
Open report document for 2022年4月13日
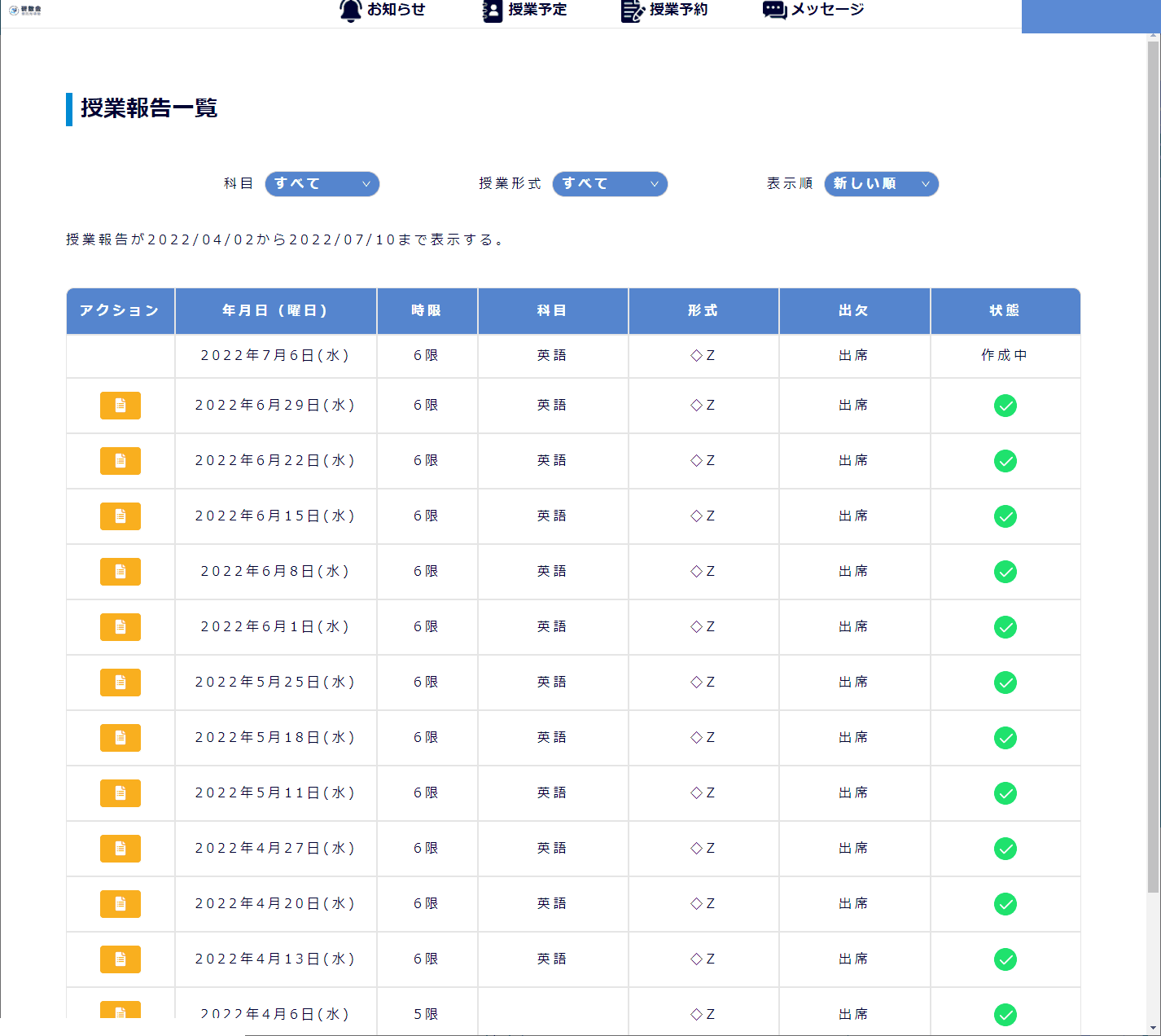tap(120, 959)
